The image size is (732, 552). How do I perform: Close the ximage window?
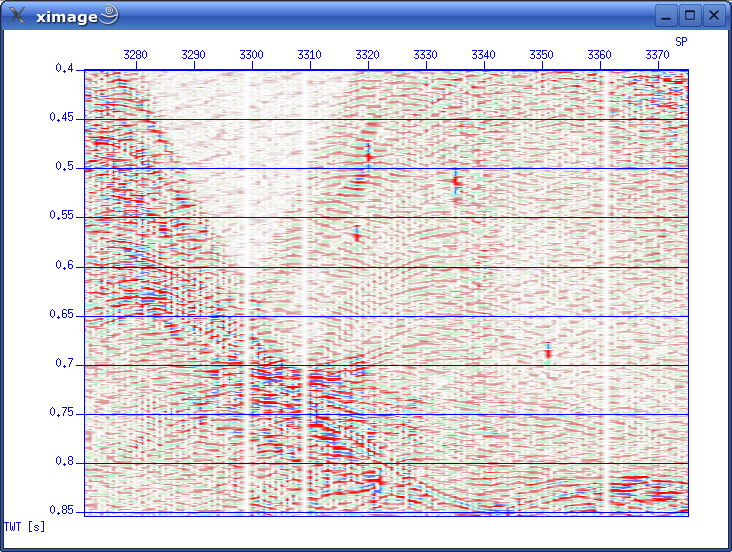(x=714, y=15)
